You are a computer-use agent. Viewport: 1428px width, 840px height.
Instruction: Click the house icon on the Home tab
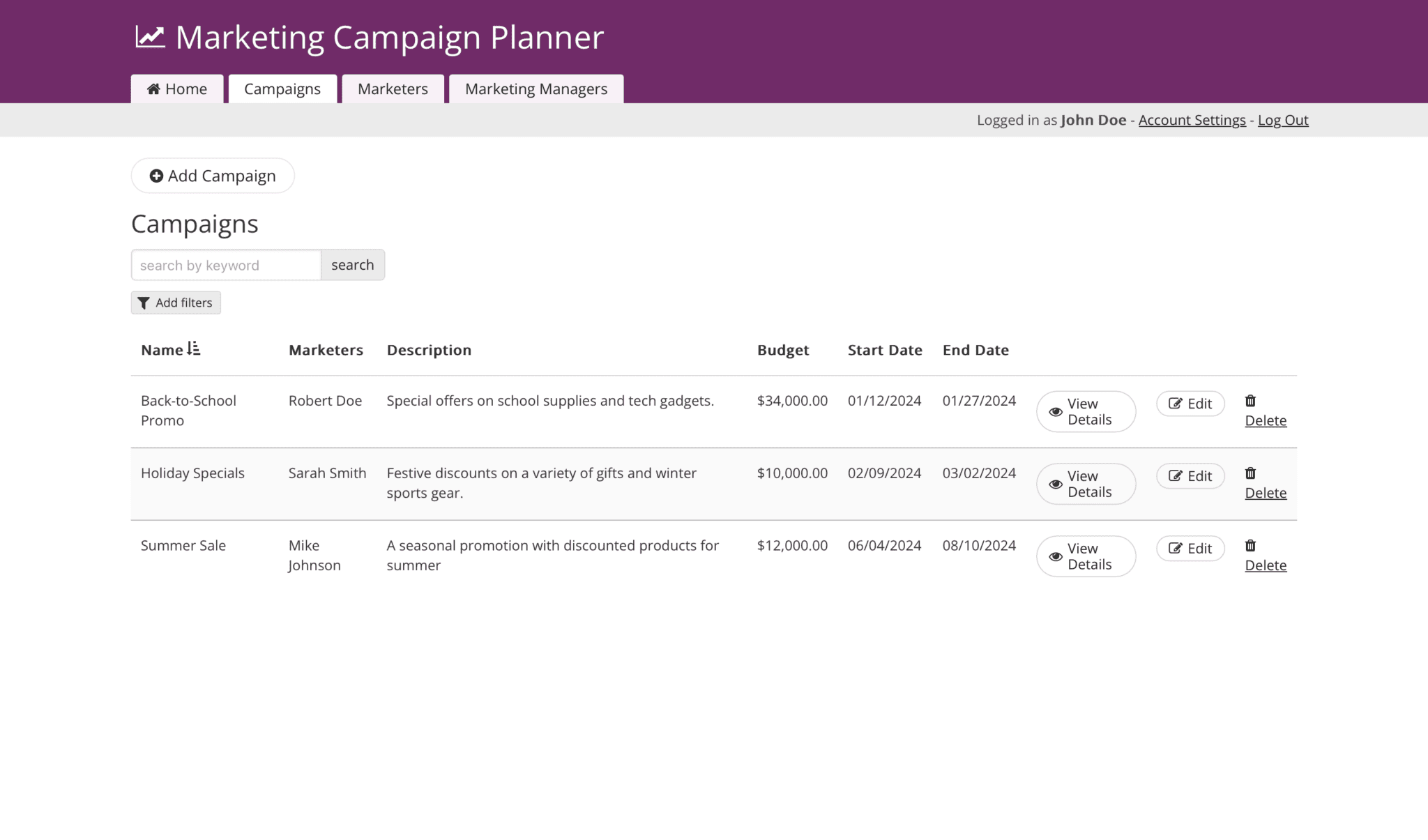(x=153, y=89)
